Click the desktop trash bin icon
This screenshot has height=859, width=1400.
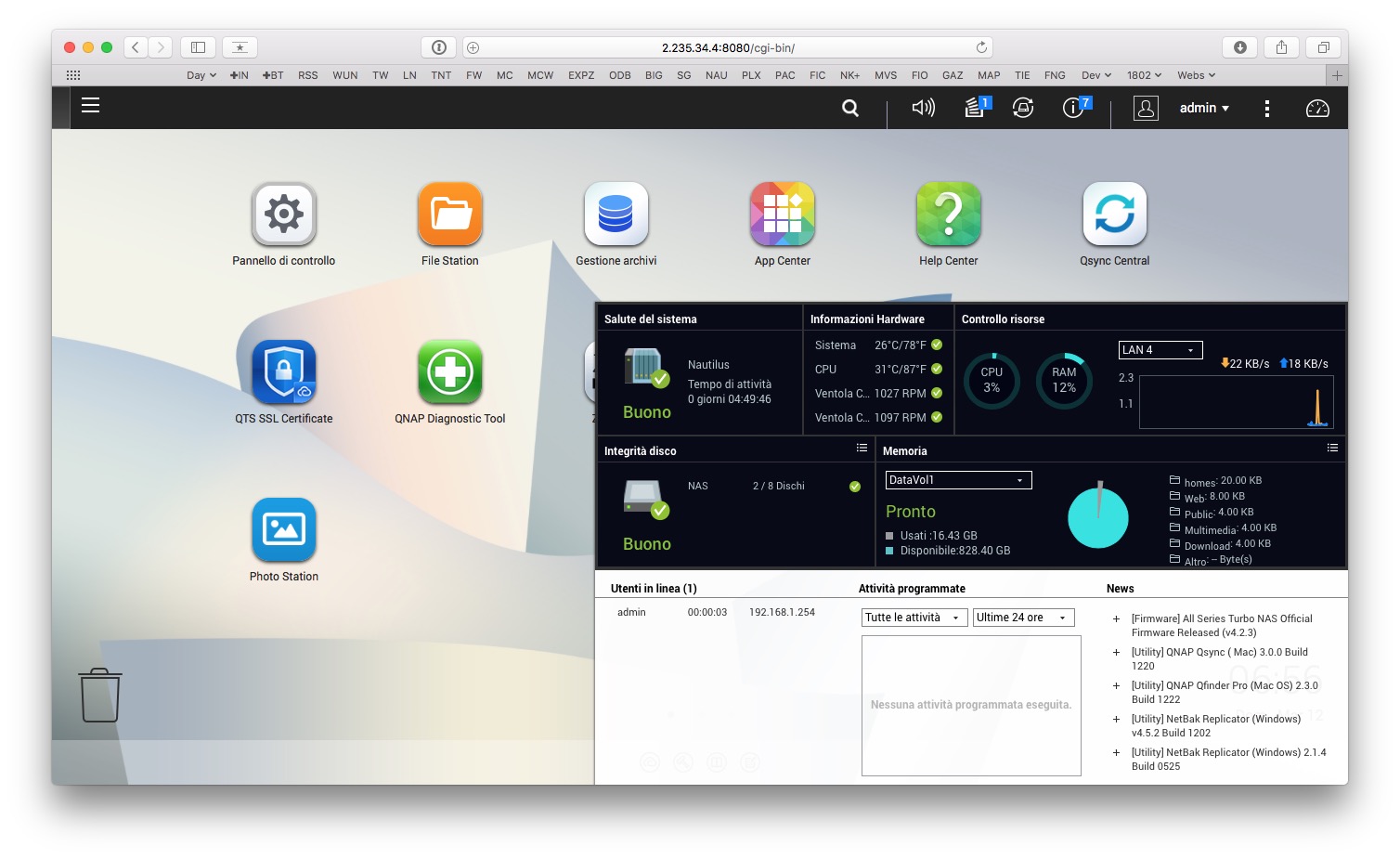pyautogui.click(x=100, y=695)
